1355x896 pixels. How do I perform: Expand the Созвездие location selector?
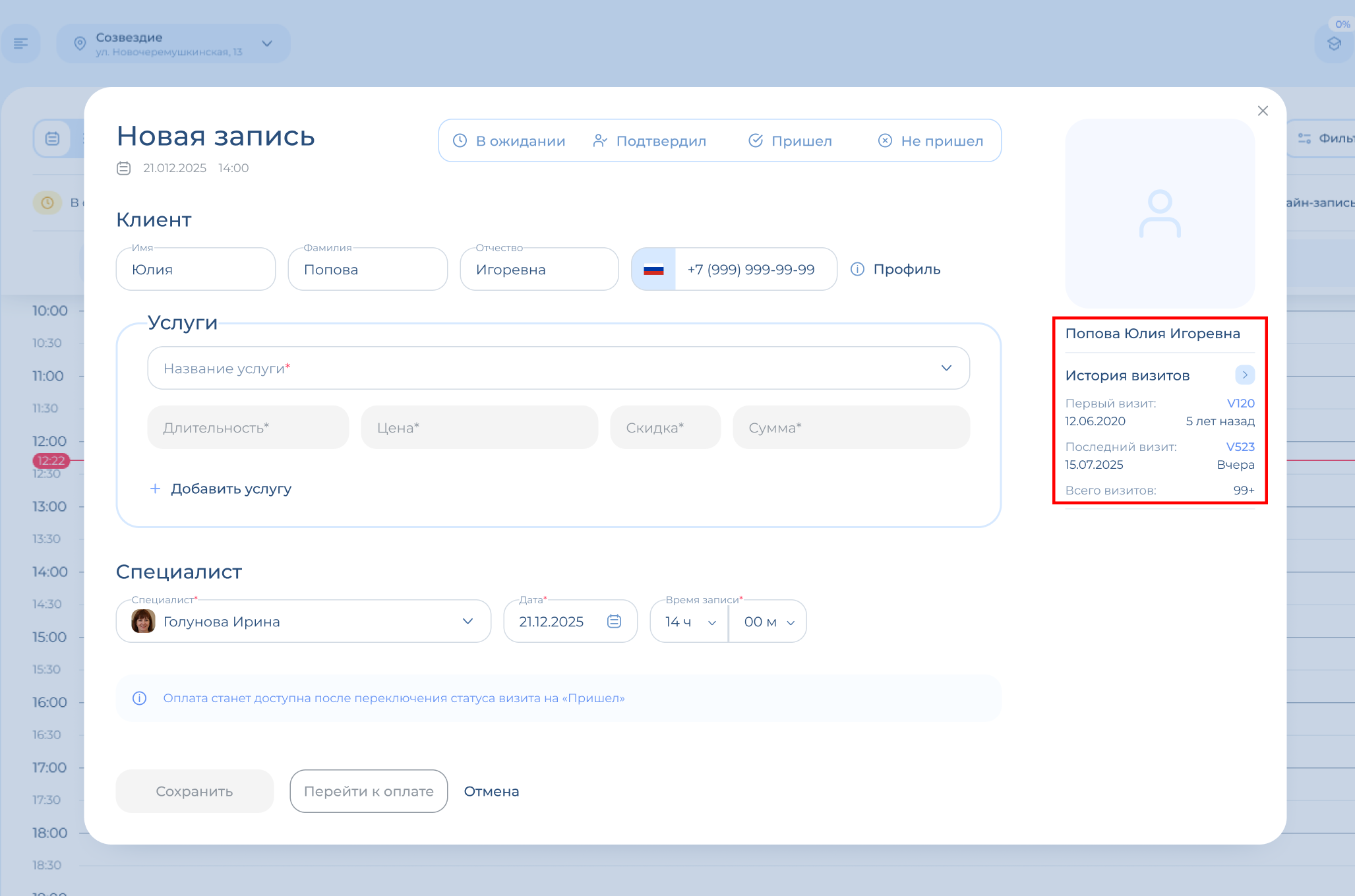click(173, 44)
